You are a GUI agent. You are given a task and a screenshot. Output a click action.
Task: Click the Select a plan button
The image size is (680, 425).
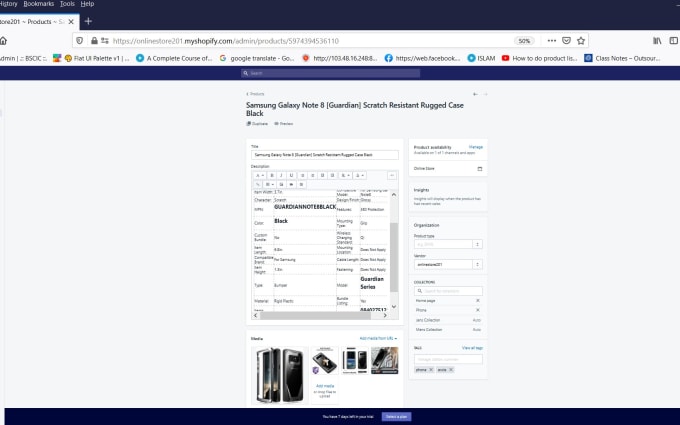click(396, 416)
